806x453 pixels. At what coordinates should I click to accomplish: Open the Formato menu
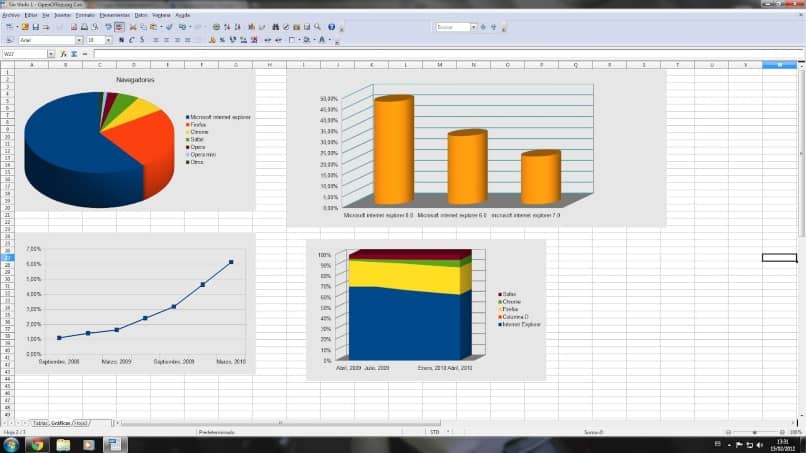(x=85, y=15)
